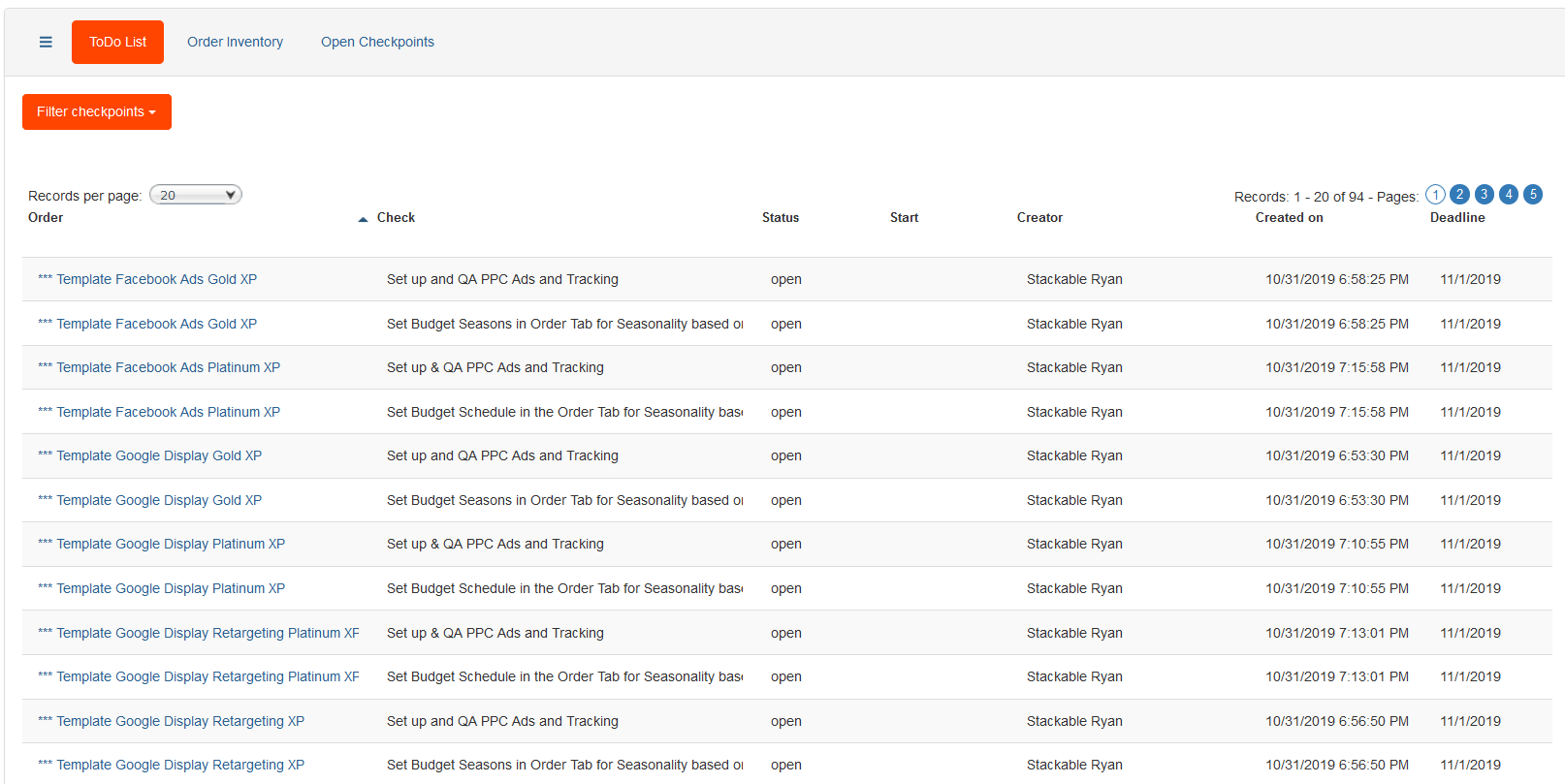Open Google Display Retargeting Platinum order with QA PPC check
1565x784 pixels.
coord(199,633)
